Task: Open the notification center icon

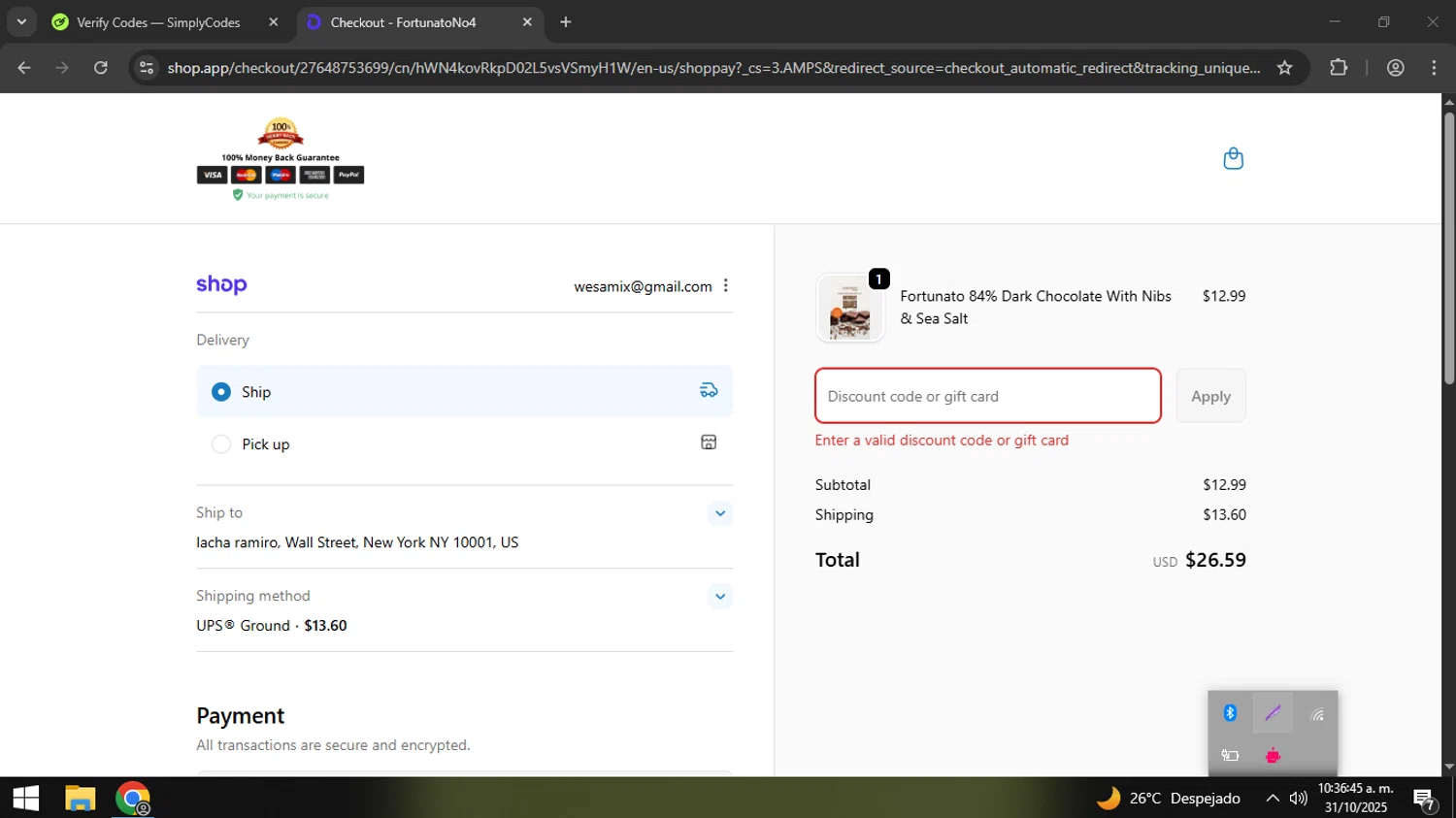Action: tap(1425, 799)
